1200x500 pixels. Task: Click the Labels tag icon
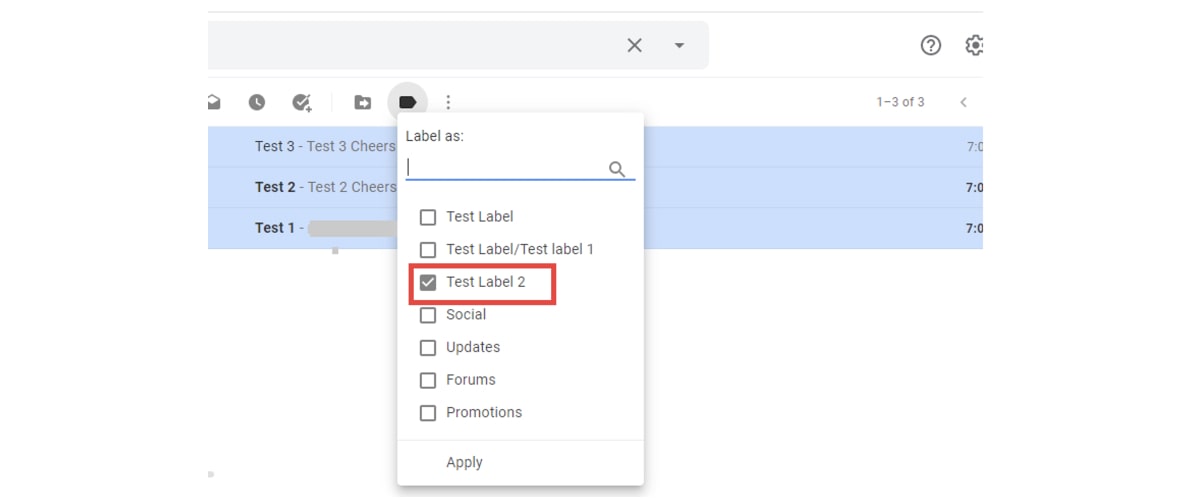click(407, 102)
